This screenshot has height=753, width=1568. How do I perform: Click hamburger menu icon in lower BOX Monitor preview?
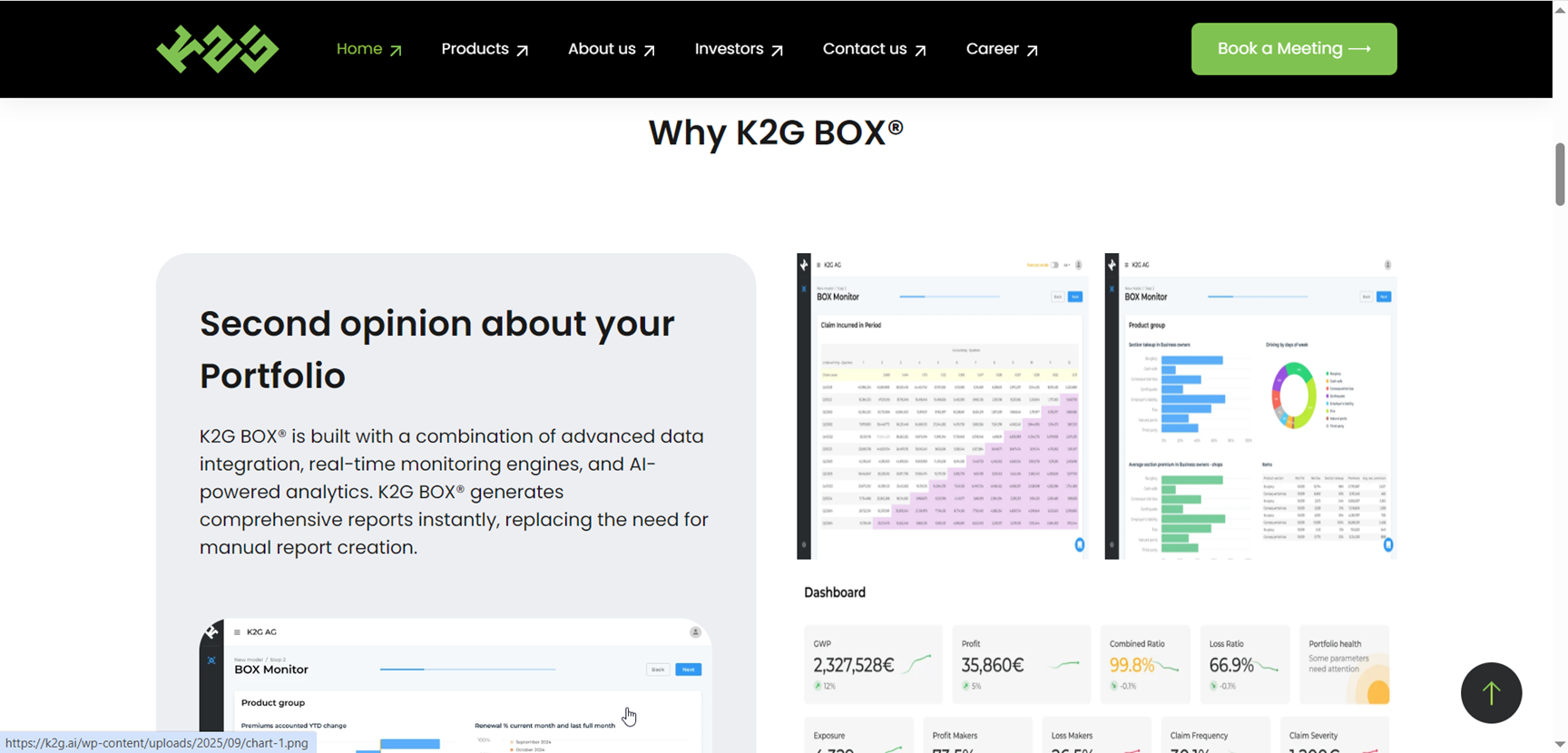tap(237, 632)
